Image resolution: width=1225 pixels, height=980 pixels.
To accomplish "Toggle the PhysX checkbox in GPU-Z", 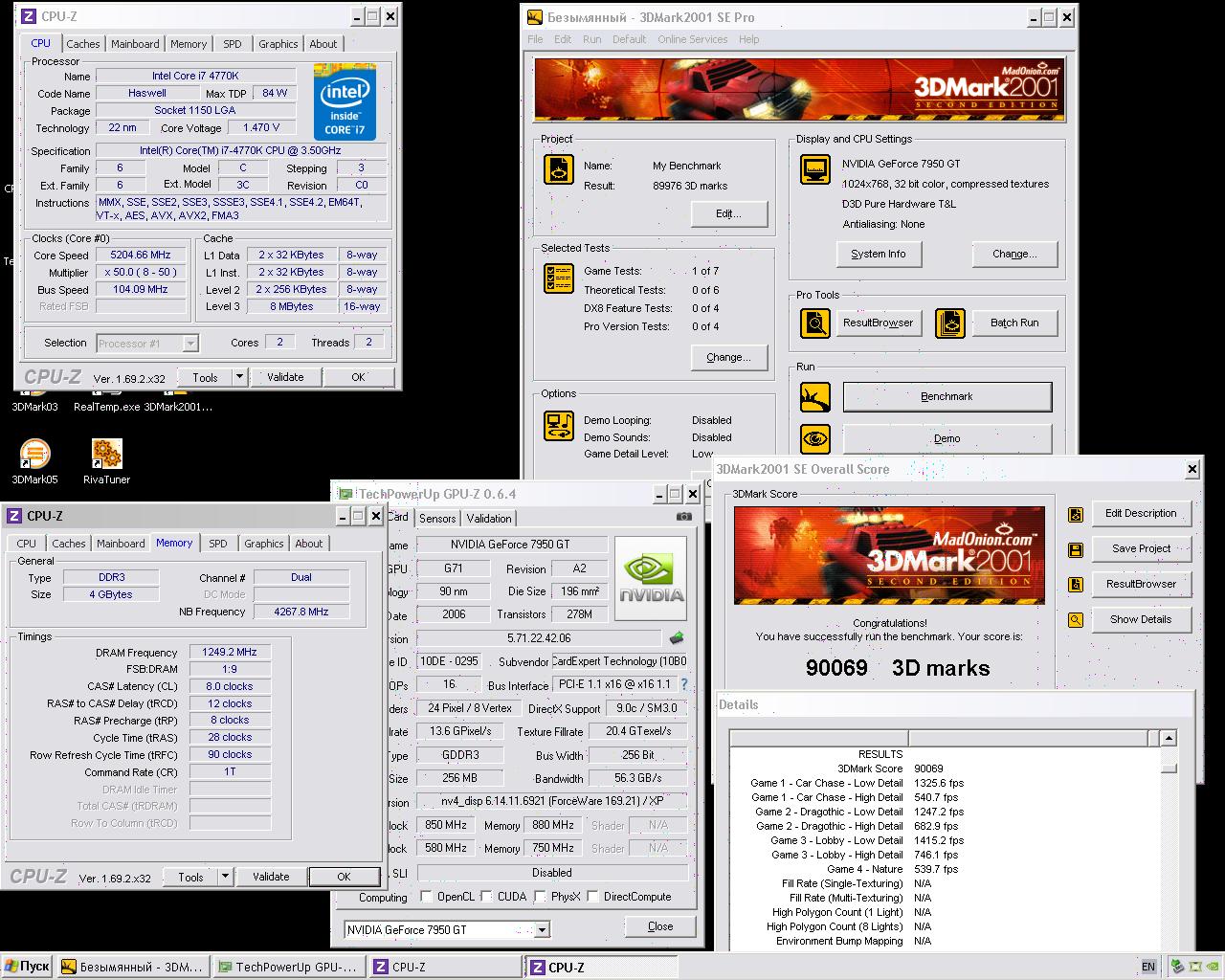I will [541, 897].
